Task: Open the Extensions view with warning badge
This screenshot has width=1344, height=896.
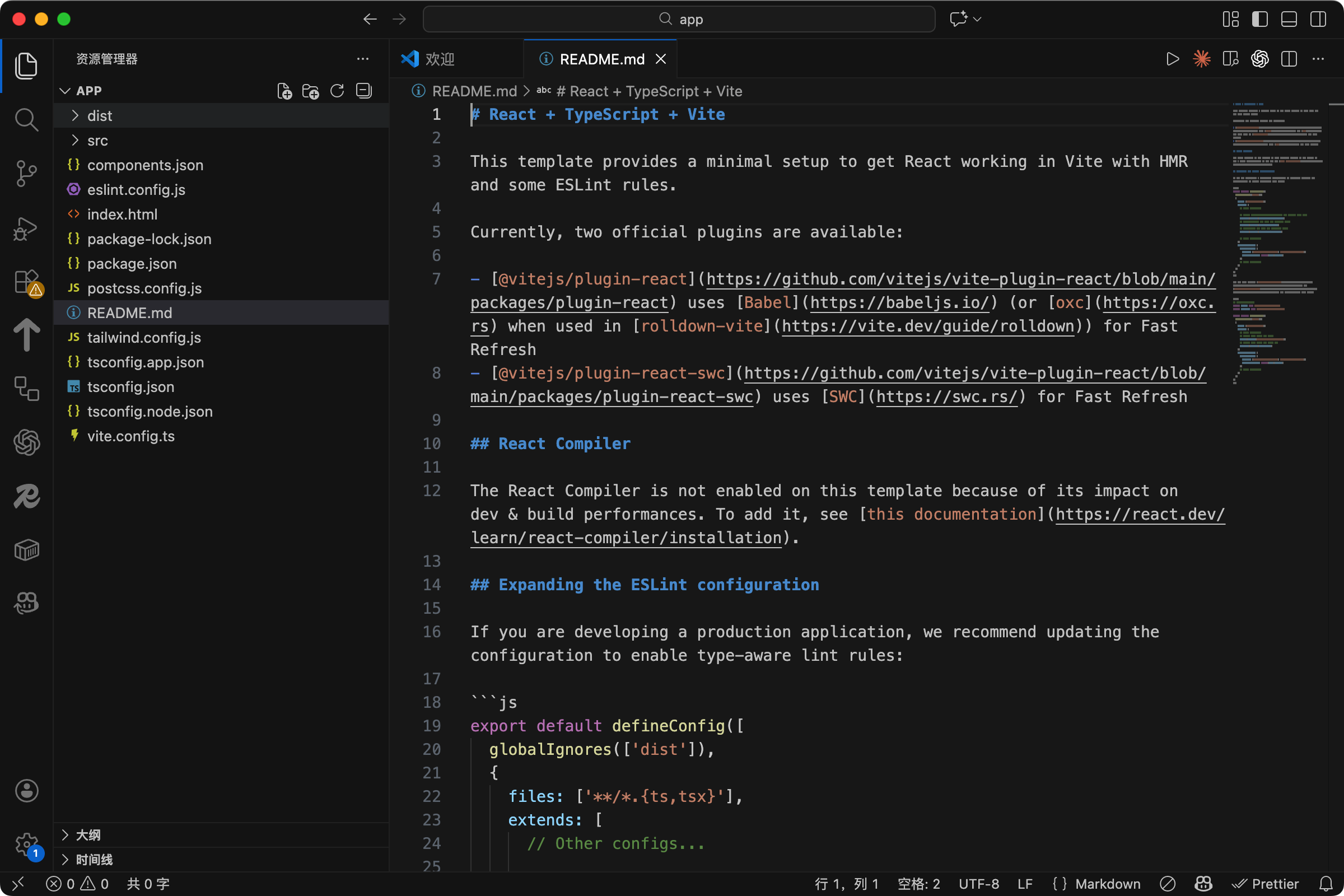Action: [26, 282]
